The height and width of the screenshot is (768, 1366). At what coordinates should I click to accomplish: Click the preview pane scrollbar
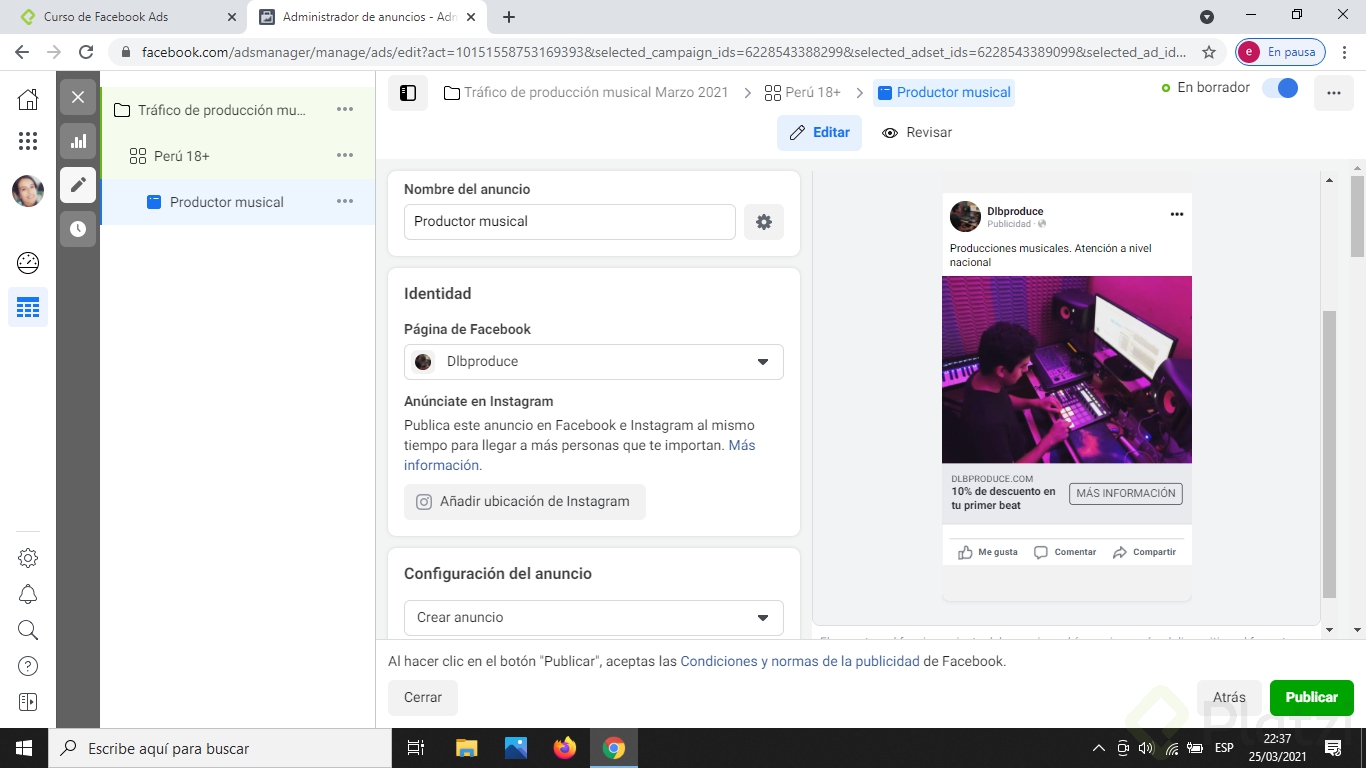pos(1329,453)
